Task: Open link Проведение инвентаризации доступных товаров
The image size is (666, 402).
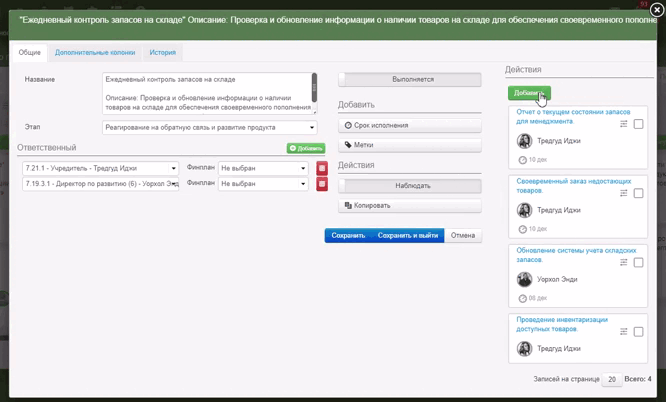Action: [562, 324]
